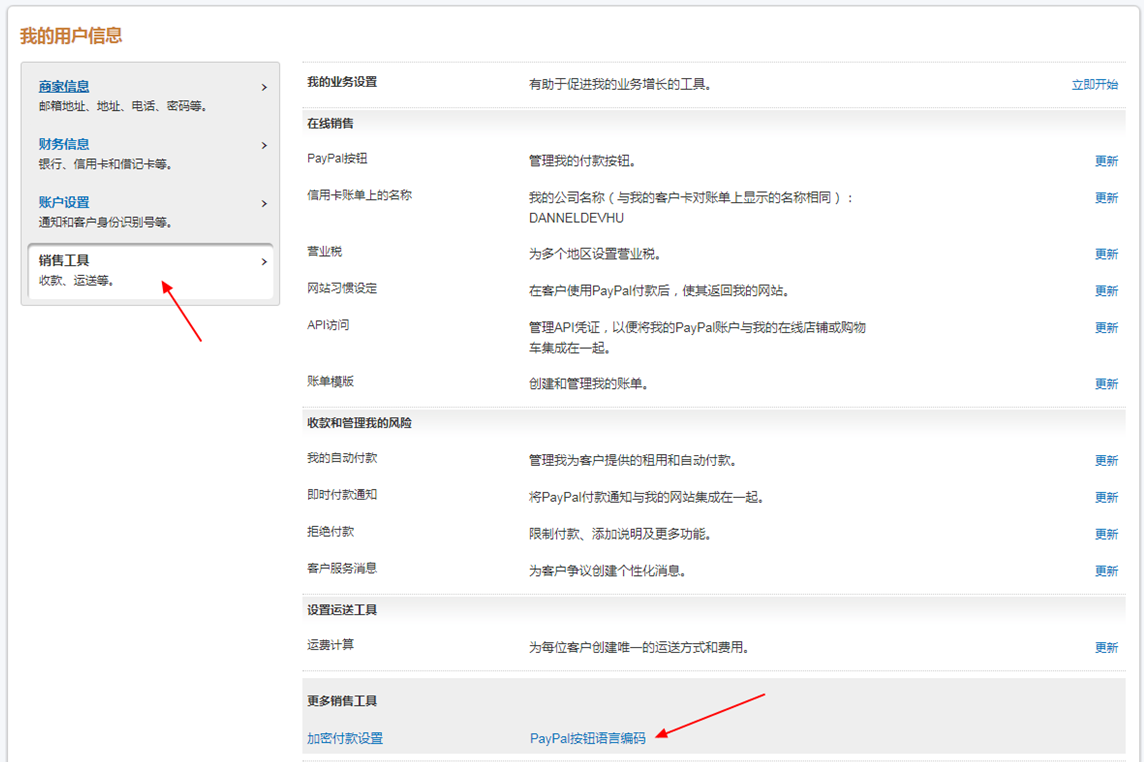Click 立即开始 for 我的业务设置
Screen dimensions: 1144x762
(1094, 85)
